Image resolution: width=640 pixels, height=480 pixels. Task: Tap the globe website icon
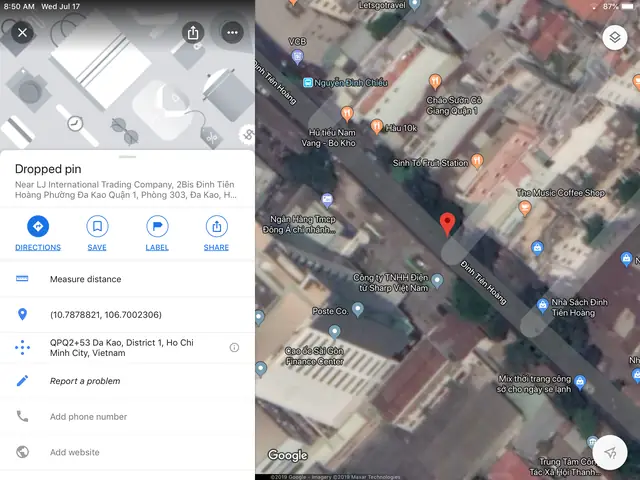pos(22,452)
